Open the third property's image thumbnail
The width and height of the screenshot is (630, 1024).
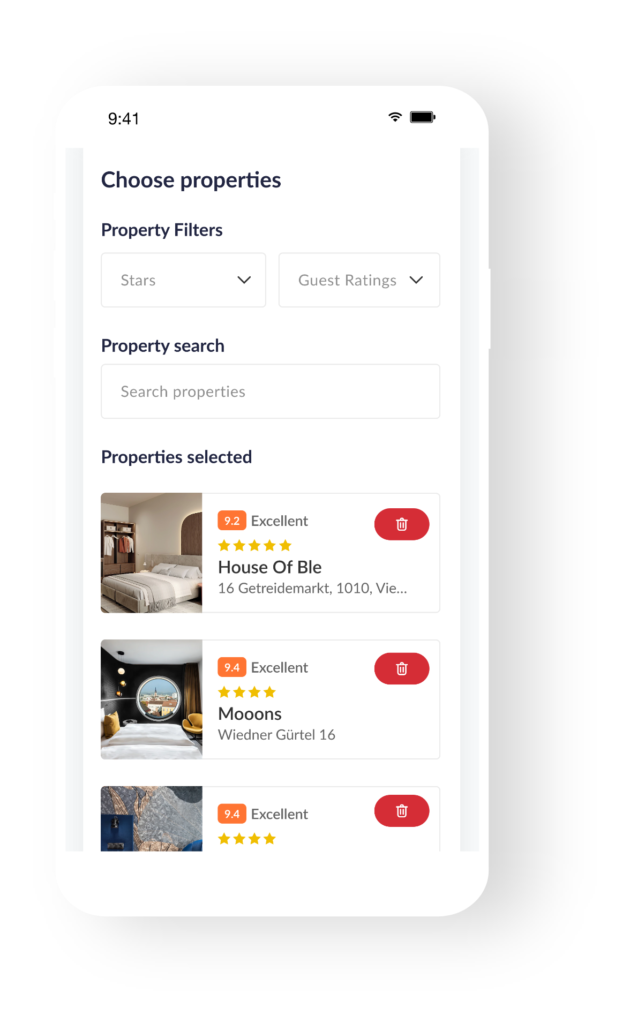click(151, 818)
